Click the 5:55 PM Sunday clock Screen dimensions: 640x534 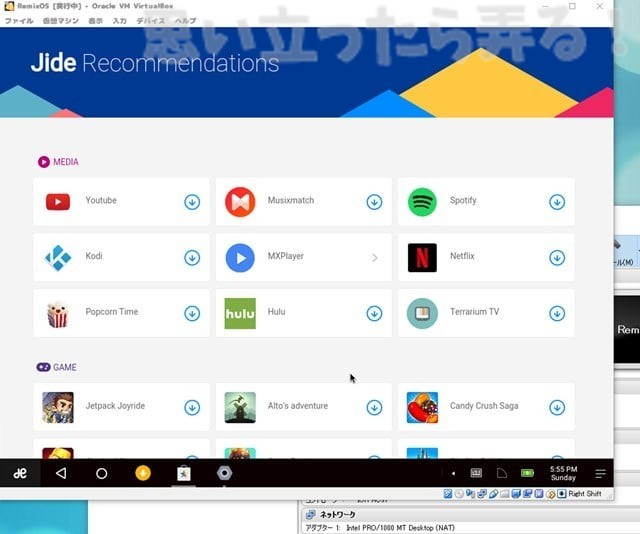point(563,473)
